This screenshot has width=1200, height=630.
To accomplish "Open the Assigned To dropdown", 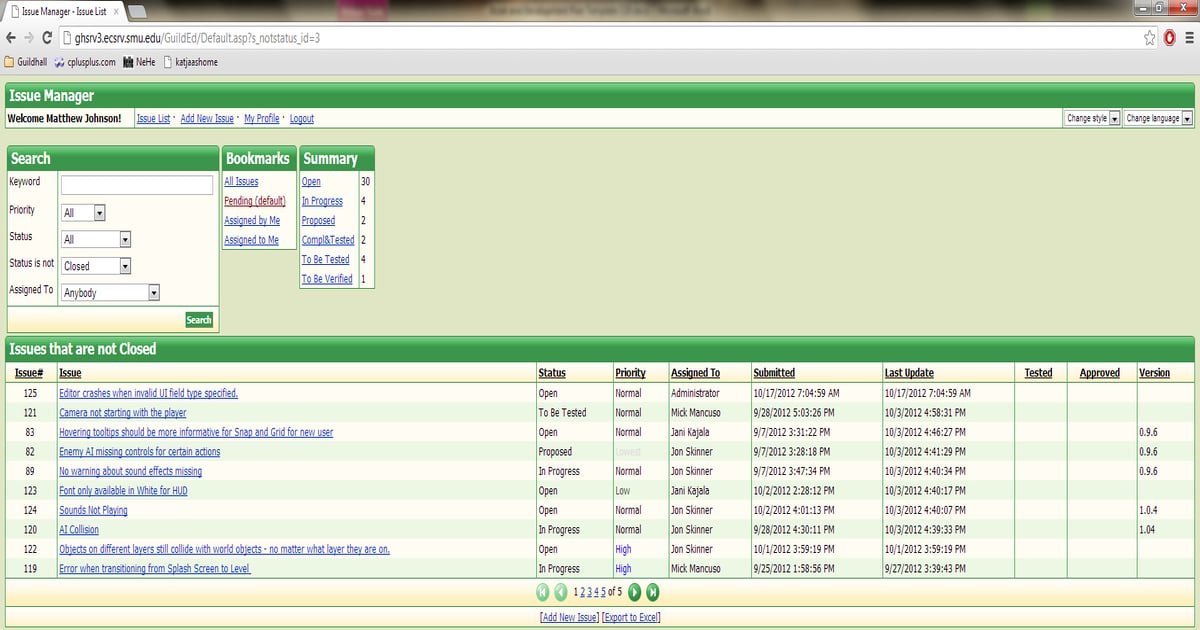I will 111,293.
